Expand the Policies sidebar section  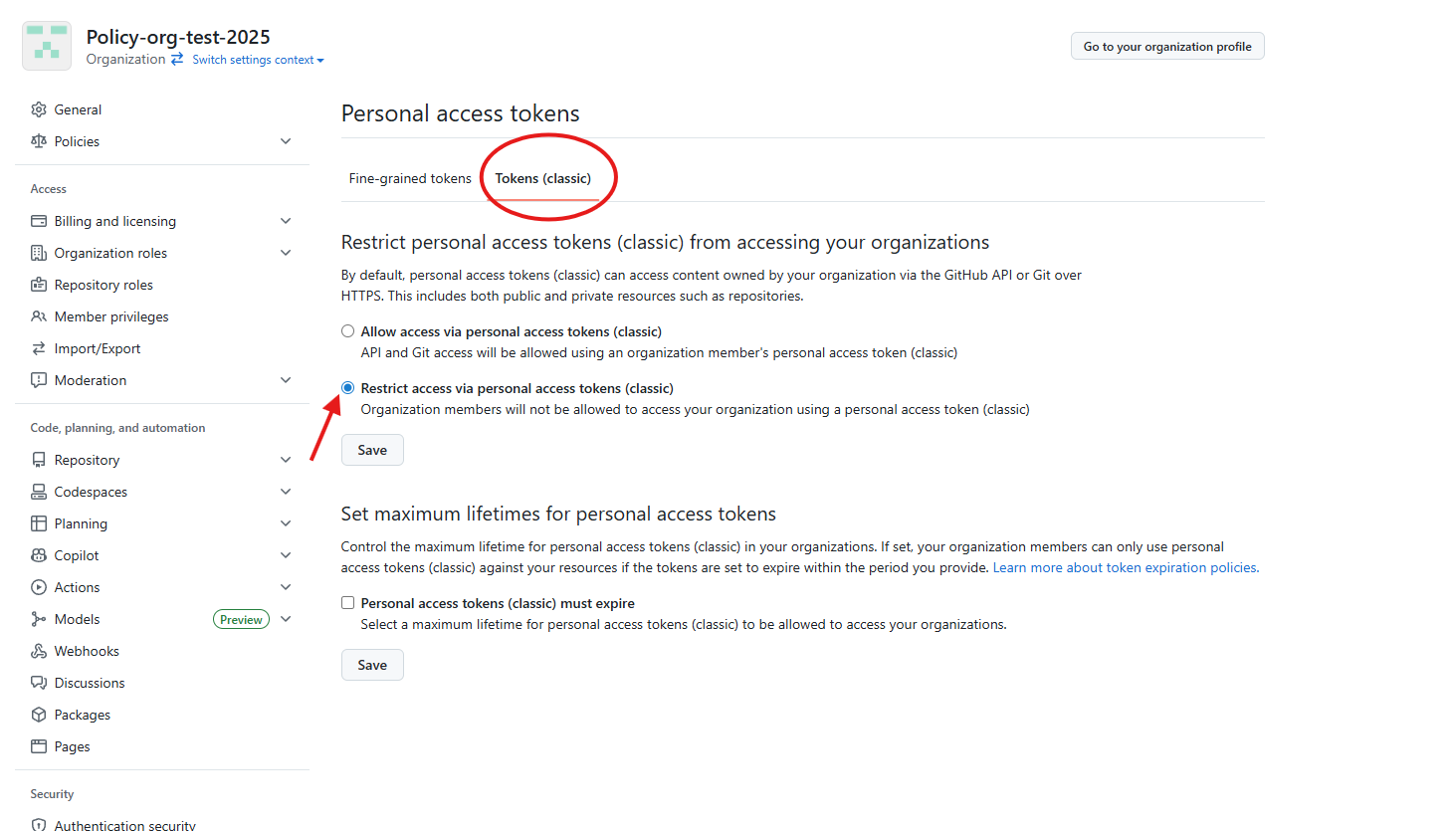[286, 141]
